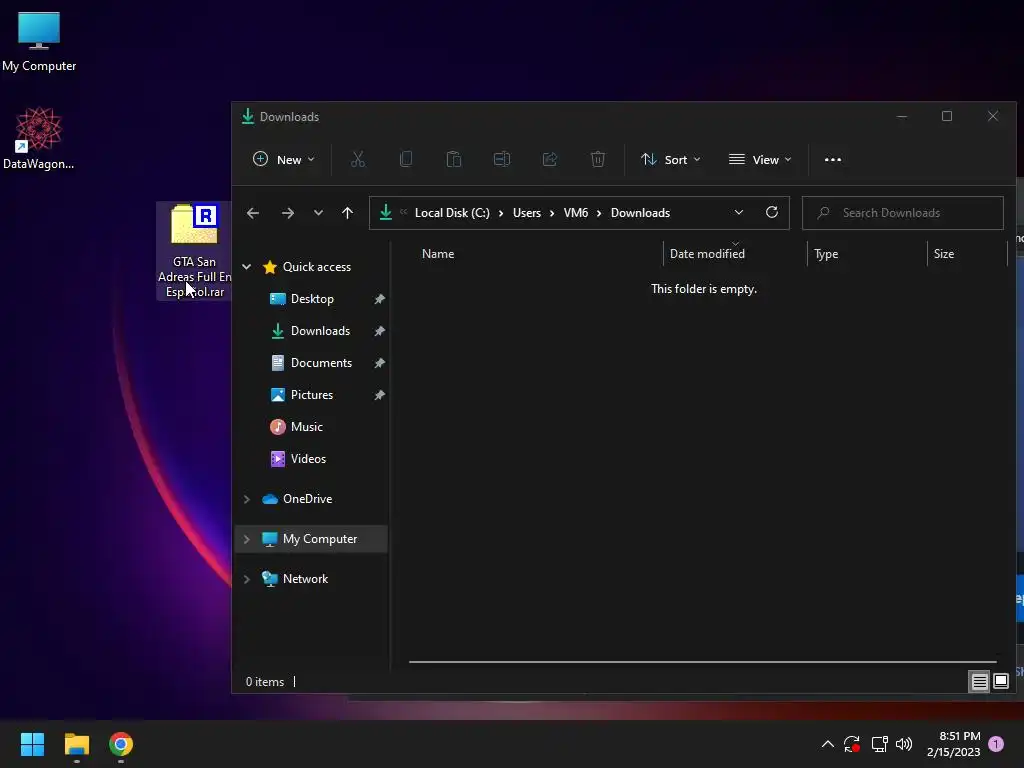Click the Cut scissors icon

point(358,159)
